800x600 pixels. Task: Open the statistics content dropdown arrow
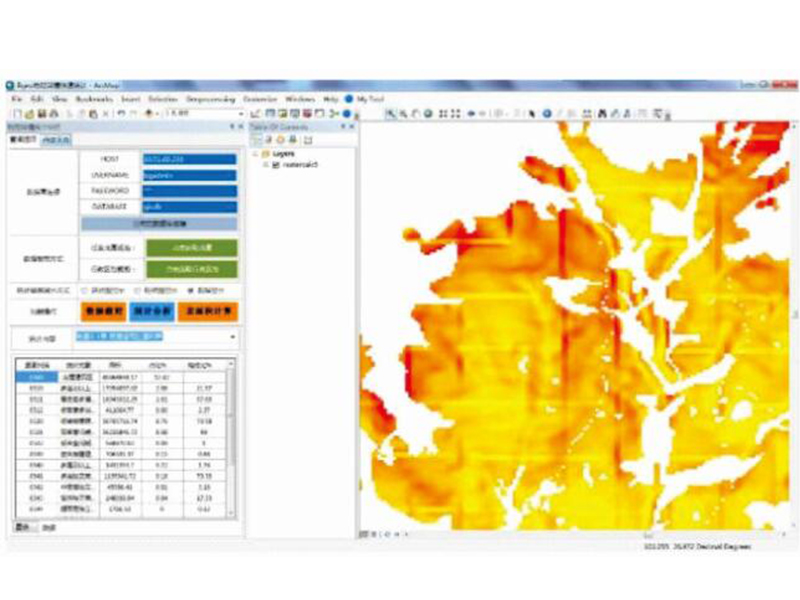pos(233,337)
